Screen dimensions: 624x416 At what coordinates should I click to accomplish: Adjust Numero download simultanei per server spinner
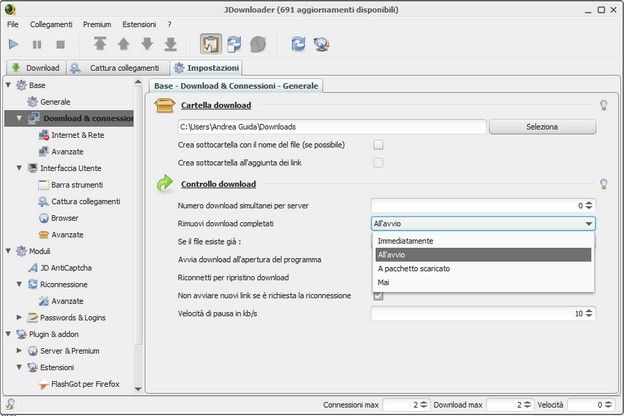pyautogui.click(x=589, y=205)
